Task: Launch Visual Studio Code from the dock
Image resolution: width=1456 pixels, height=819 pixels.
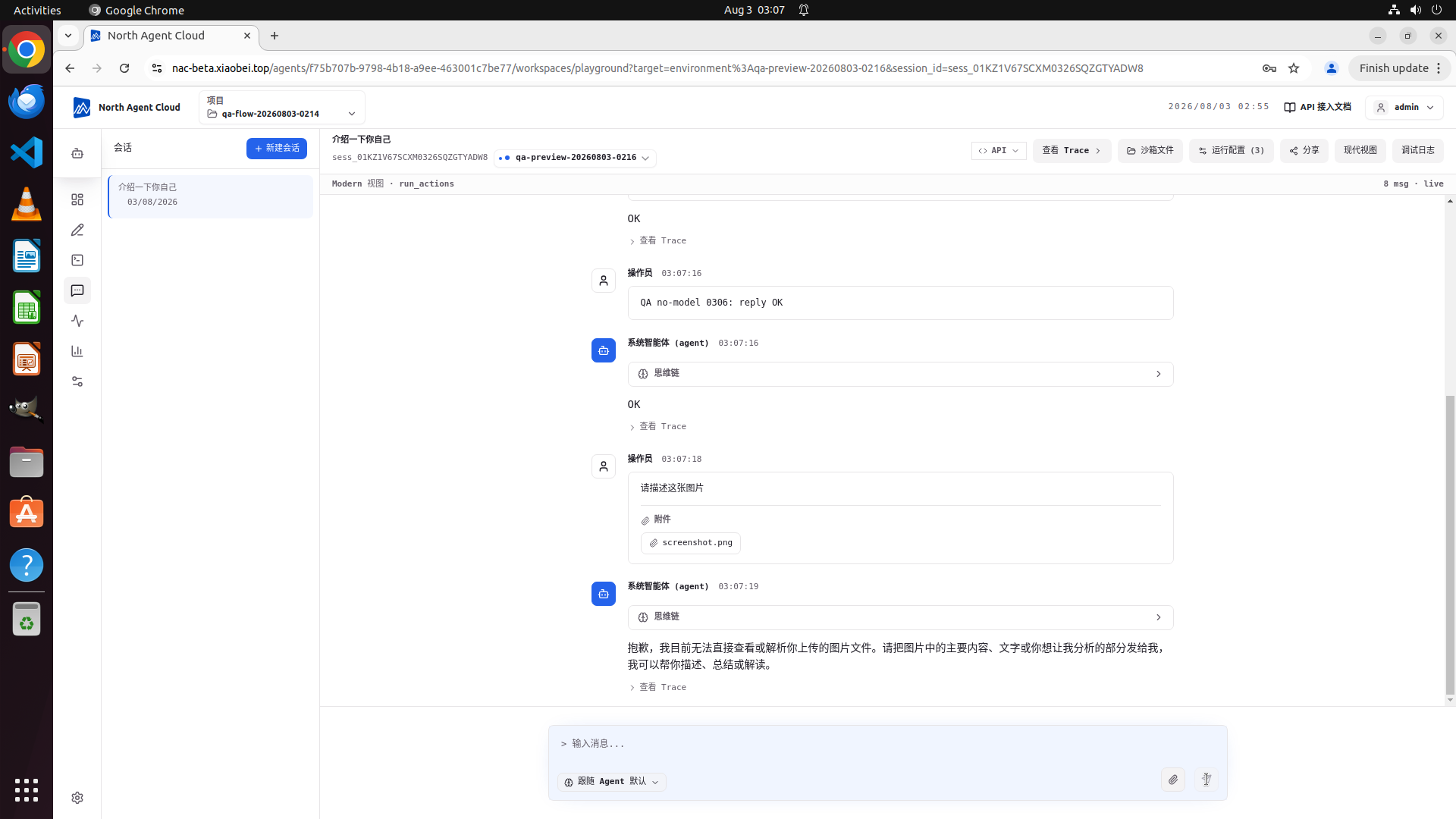Action: (x=27, y=152)
